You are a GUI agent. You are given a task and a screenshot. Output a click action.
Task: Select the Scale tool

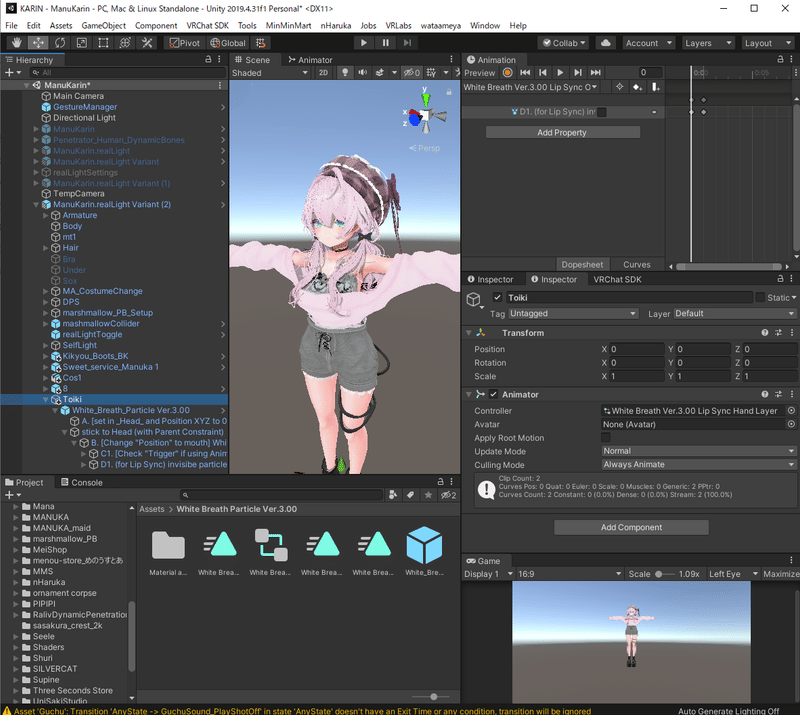point(82,43)
